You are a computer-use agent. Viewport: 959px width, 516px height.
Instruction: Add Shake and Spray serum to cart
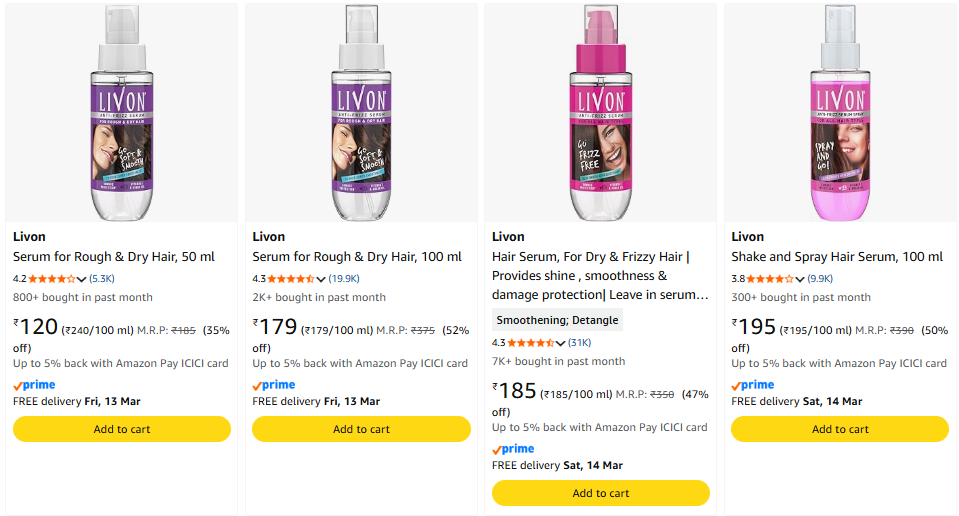[x=840, y=429]
